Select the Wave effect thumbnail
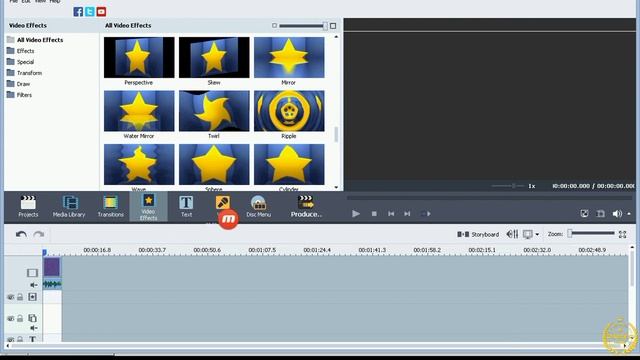Viewport: 640px width, 360px height. coord(139,164)
